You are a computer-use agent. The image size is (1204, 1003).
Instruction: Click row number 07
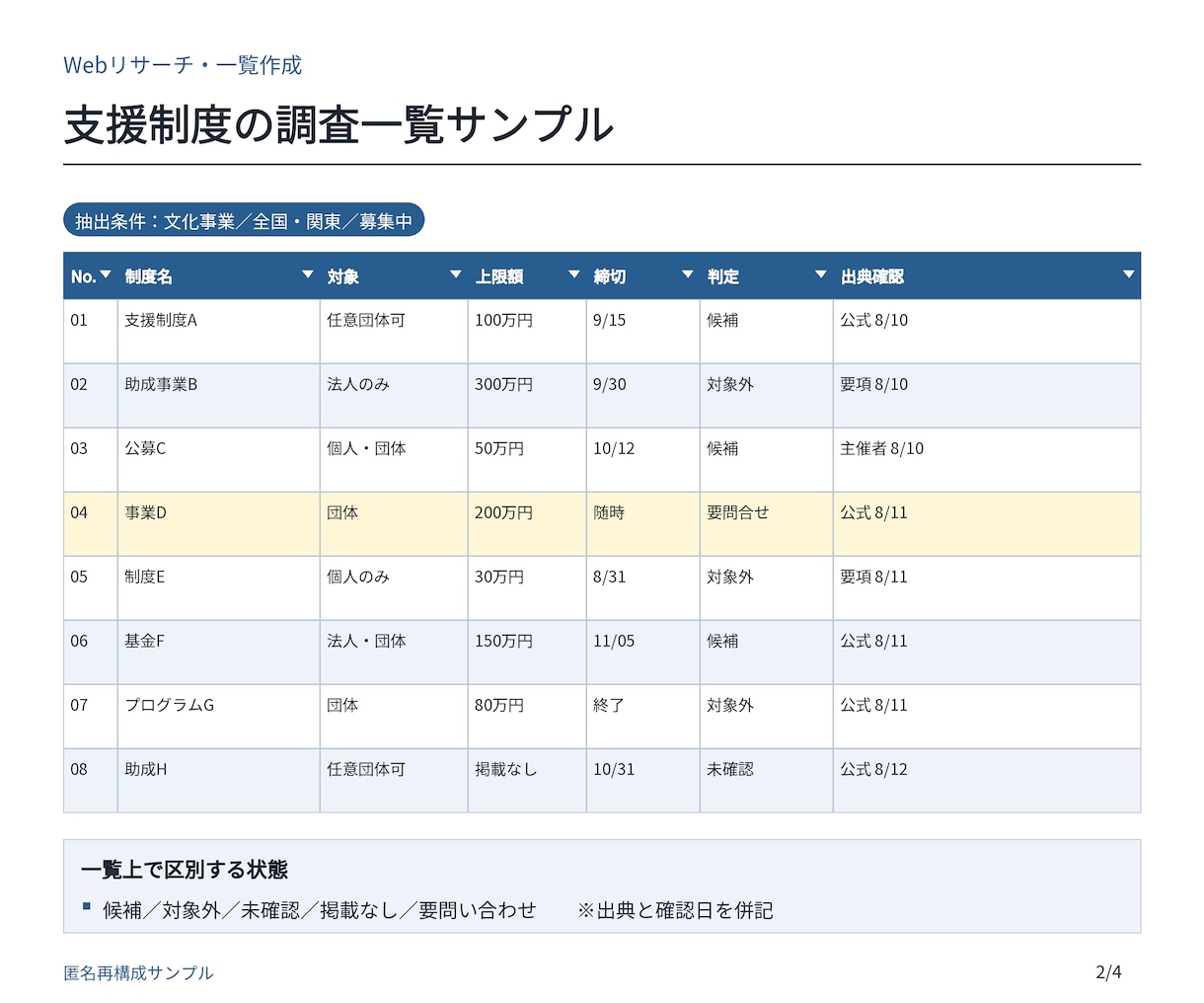point(91,716)
